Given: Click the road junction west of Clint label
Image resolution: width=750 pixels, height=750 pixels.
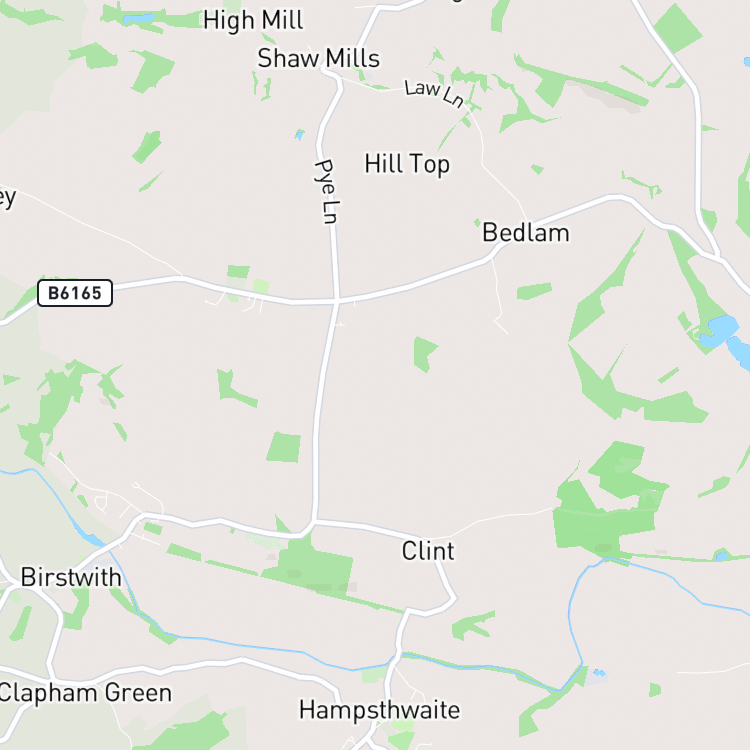Looking at the screenshot, I should [x=314, y=521].
